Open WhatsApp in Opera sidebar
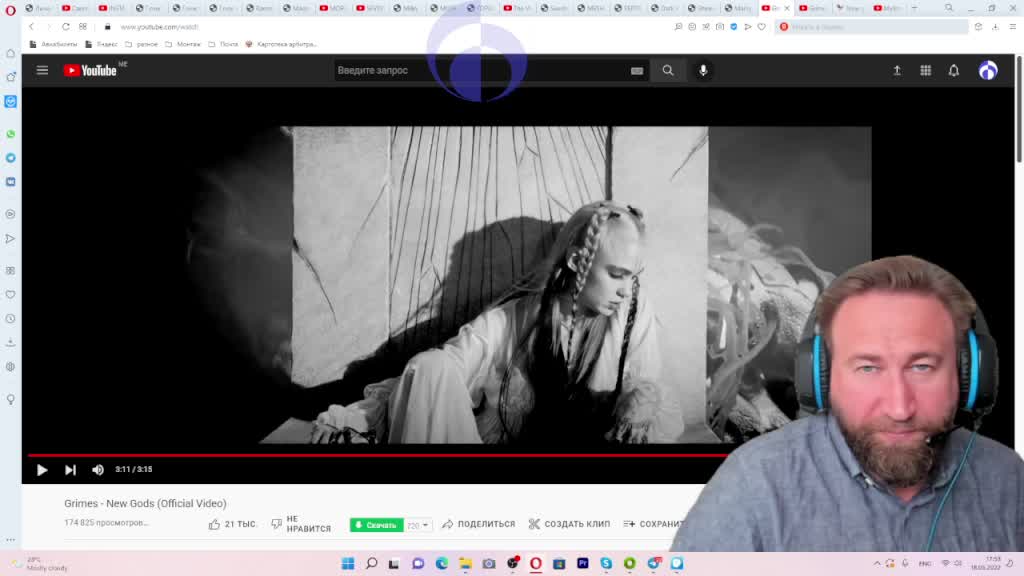 [10, 134]
